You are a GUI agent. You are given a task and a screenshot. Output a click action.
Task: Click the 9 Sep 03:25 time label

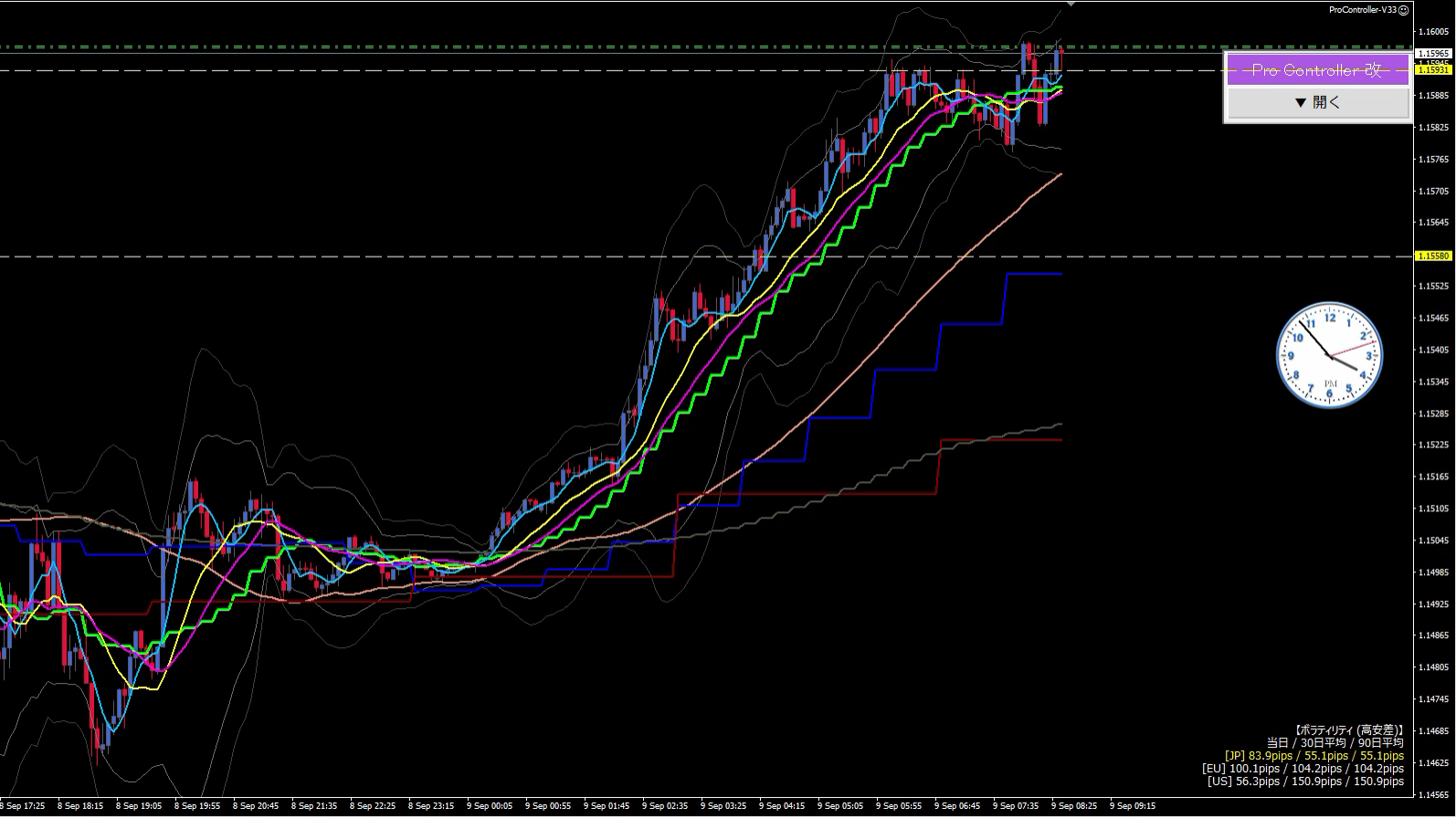click(723, 806)
